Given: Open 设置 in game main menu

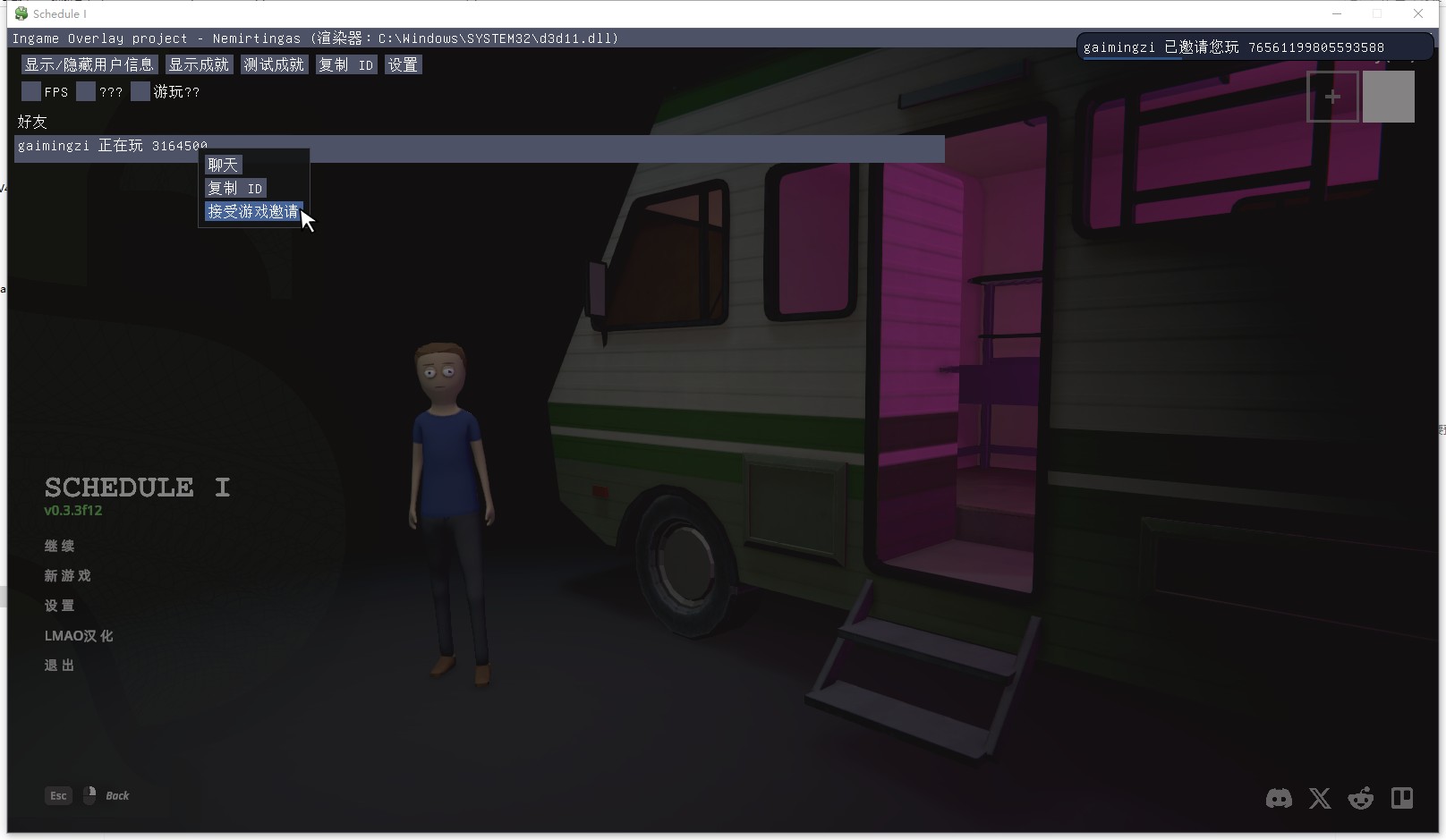Looking at the screenshot, I should pyautogui.click(x=60, y=606).
